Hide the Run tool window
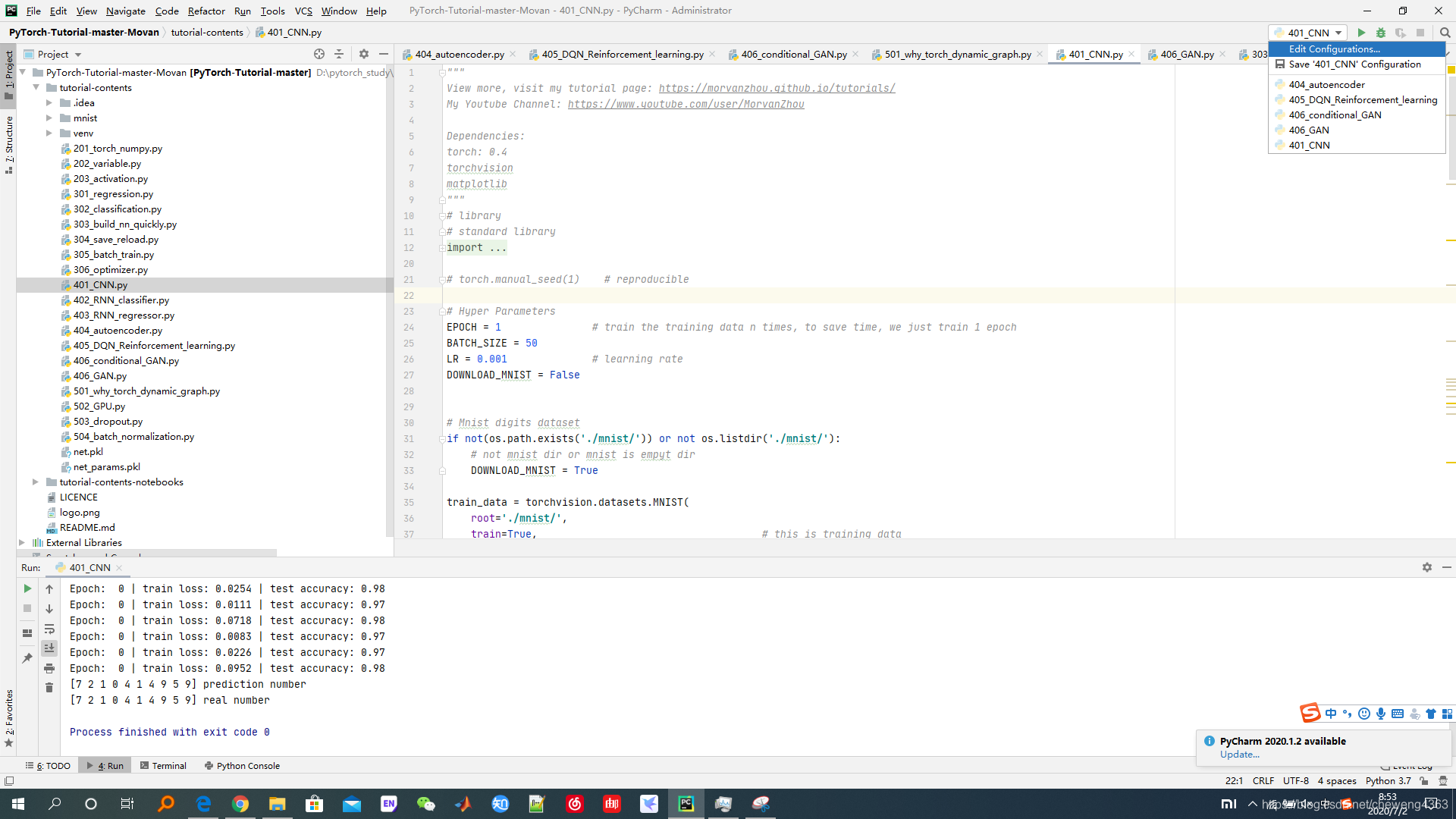1456x819 pixels. tap(1447, 567)
